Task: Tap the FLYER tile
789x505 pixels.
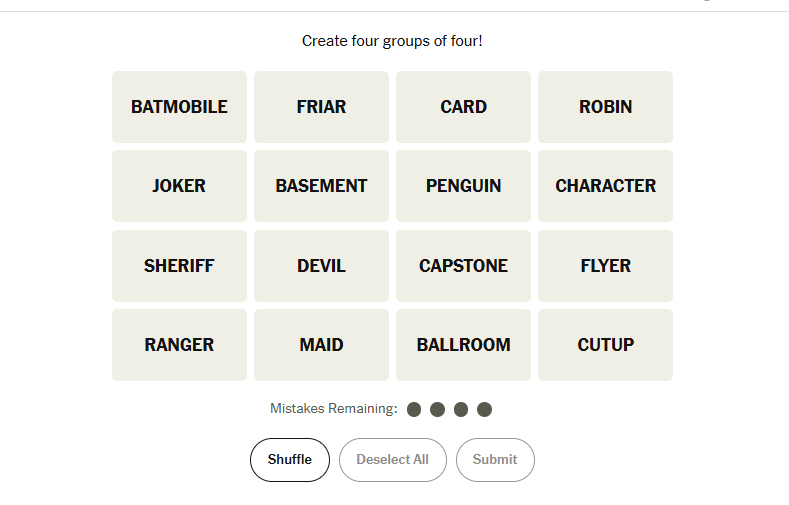Action: [x=605, y=266]
